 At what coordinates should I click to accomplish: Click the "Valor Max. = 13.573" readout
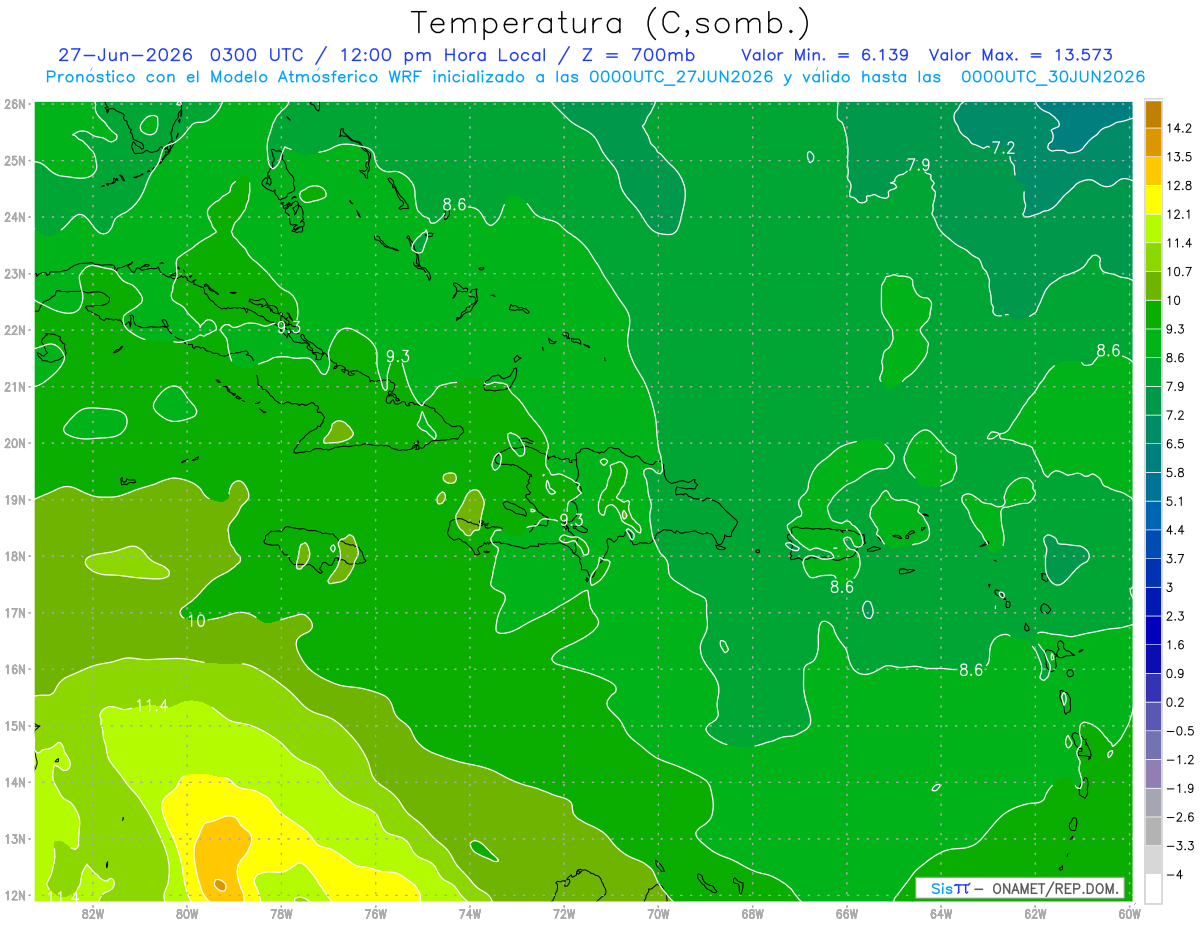coord(1021,55)
